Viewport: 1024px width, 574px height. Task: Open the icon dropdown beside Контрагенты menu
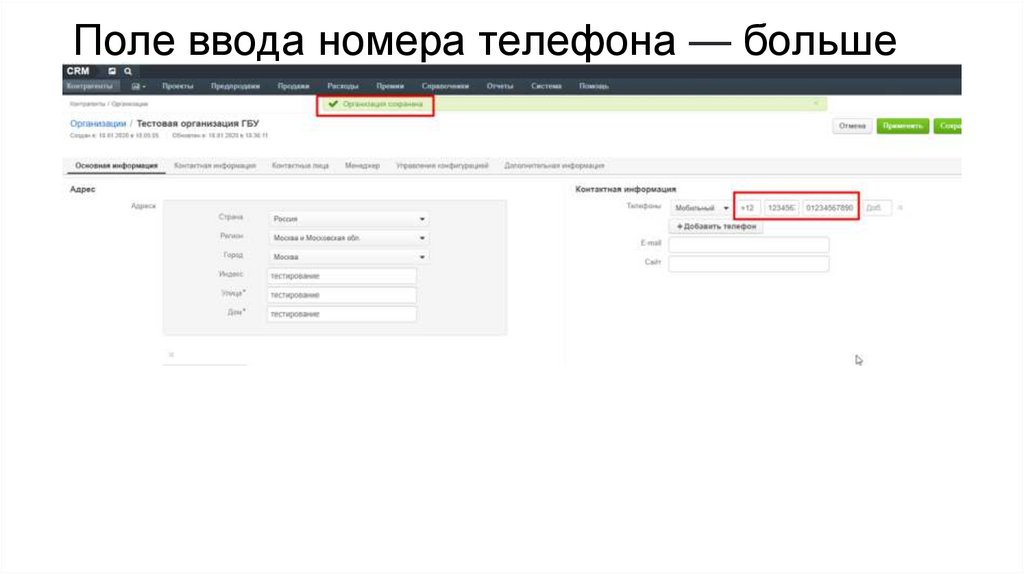pos(138,87)
